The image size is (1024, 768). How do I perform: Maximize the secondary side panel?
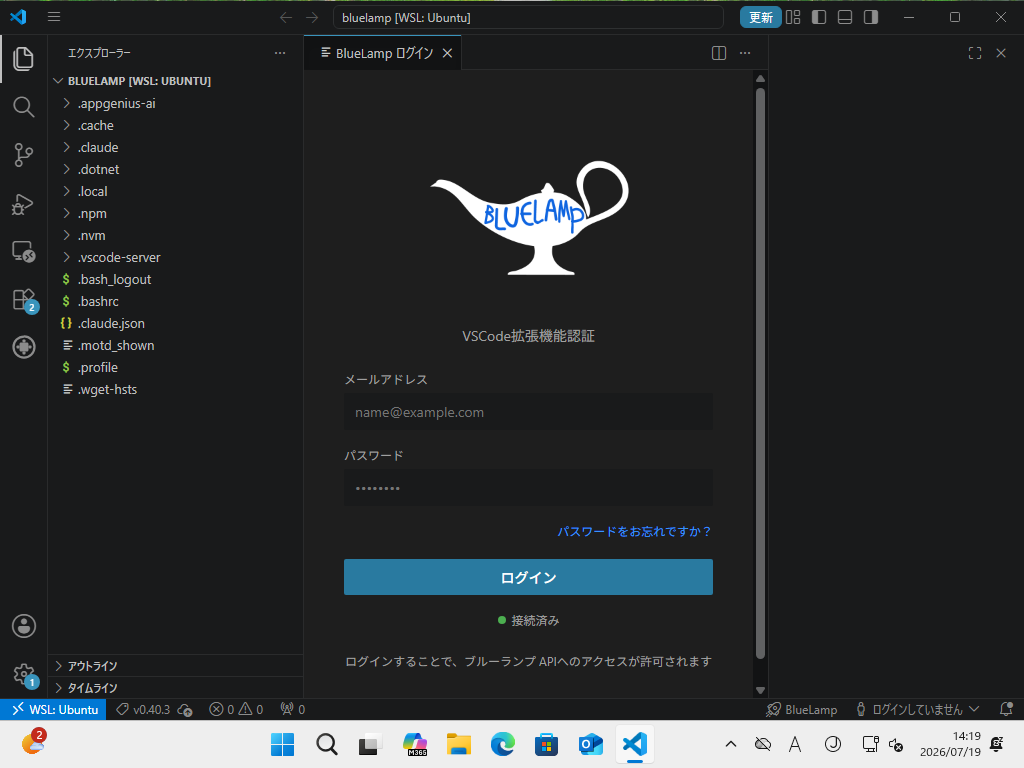(x=975, y=53)
